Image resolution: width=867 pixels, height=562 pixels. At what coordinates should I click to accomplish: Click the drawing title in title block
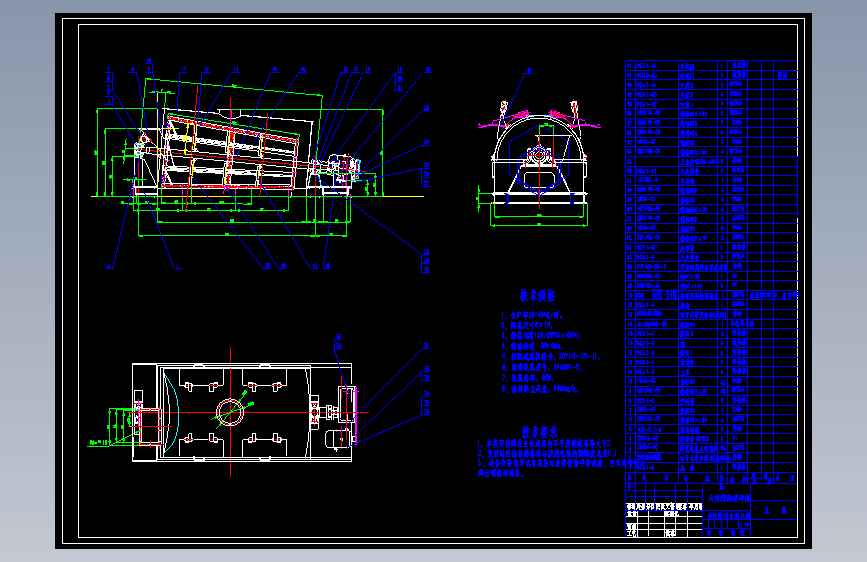click(x=729, y=498)
